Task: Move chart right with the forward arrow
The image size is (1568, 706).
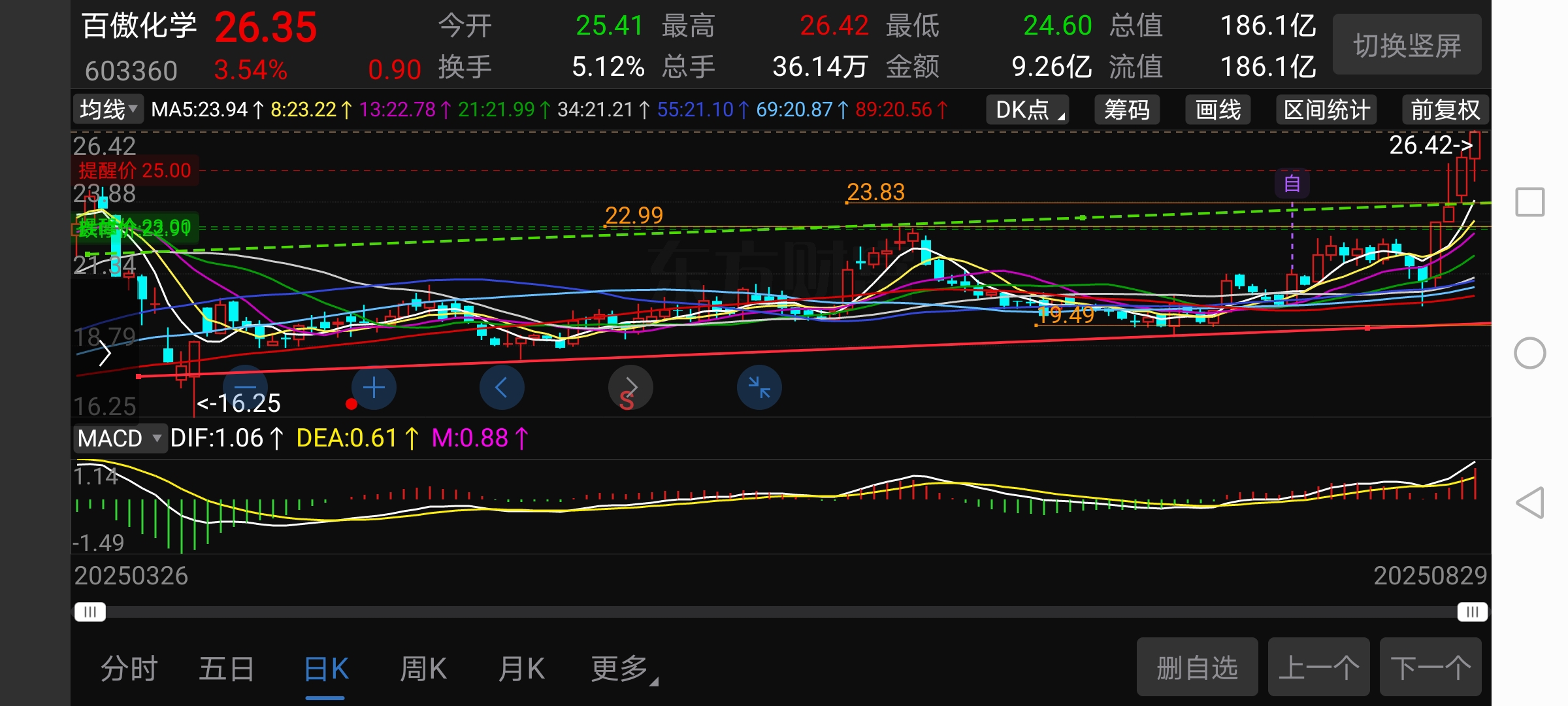Action: point(630,388)
